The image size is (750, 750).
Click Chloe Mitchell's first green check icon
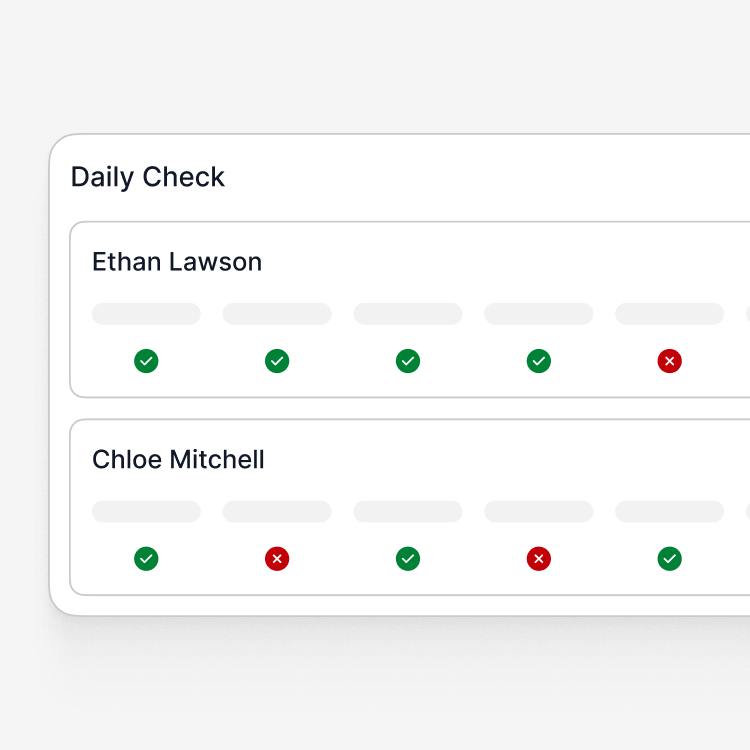coord(146,559)
